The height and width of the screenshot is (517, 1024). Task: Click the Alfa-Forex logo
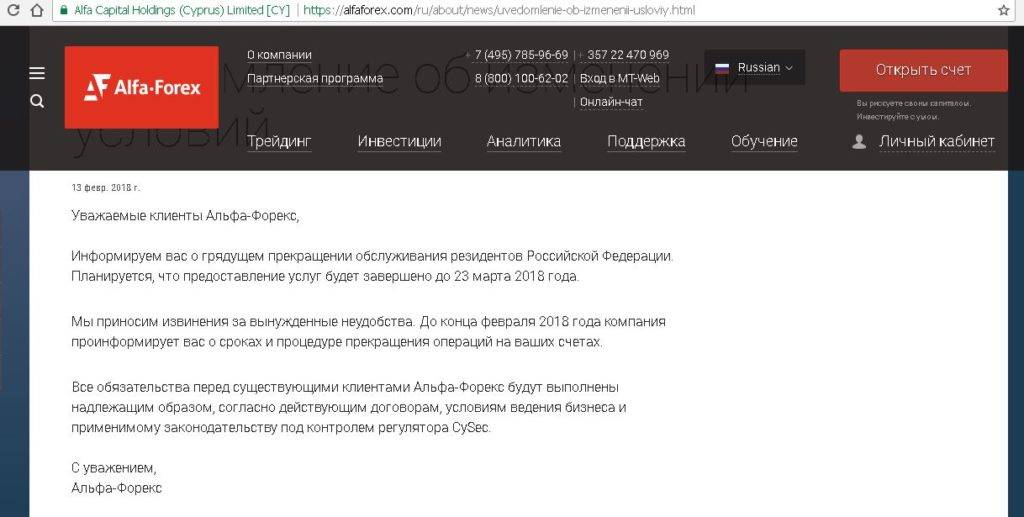pyautogui.click(x=142, y=87)
